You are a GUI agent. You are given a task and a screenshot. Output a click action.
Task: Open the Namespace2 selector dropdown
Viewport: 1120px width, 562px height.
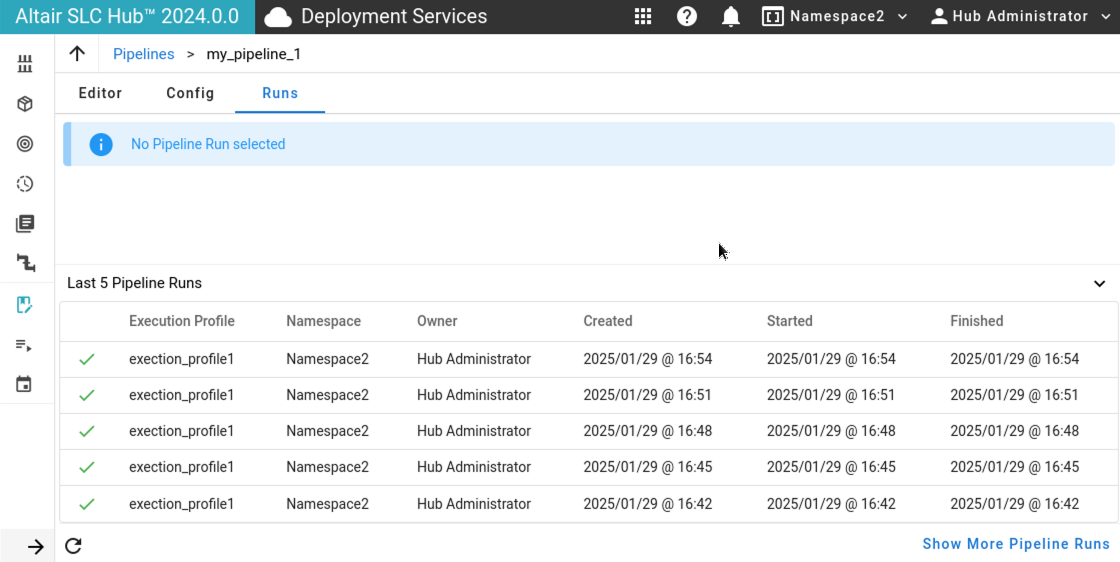pos(835,16)
